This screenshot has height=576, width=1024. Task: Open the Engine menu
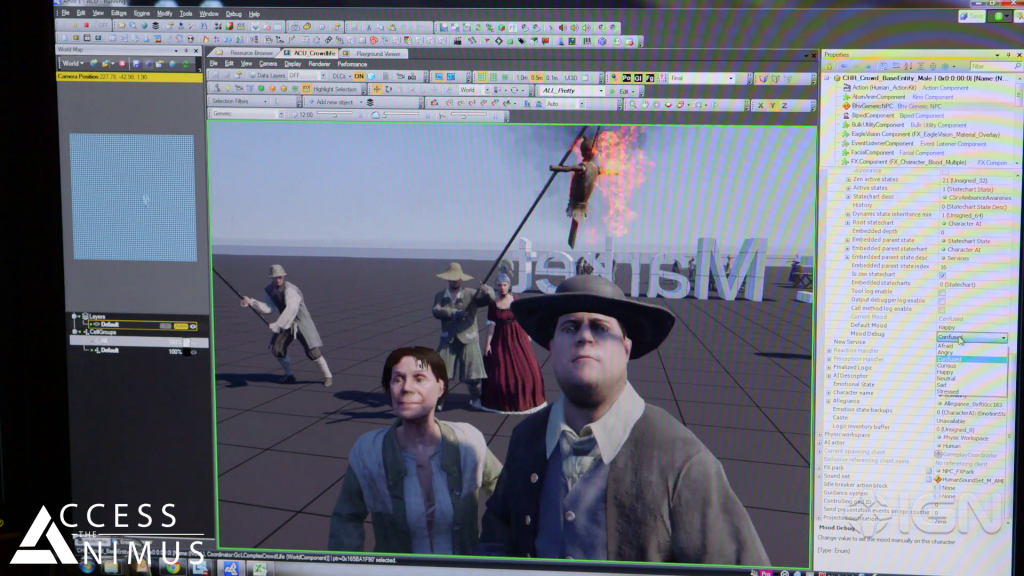coord(142,14)
